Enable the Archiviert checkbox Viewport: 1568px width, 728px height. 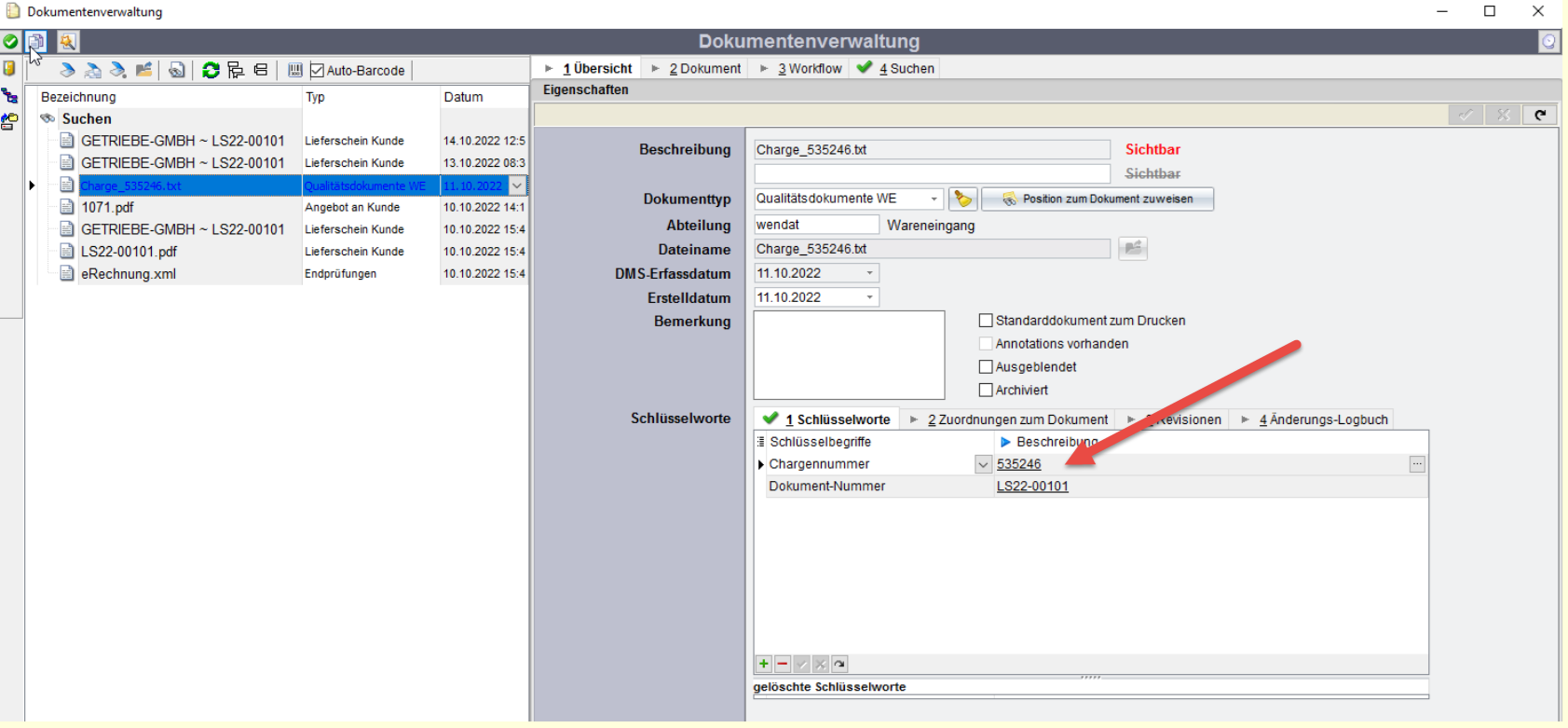pos(986,391)
